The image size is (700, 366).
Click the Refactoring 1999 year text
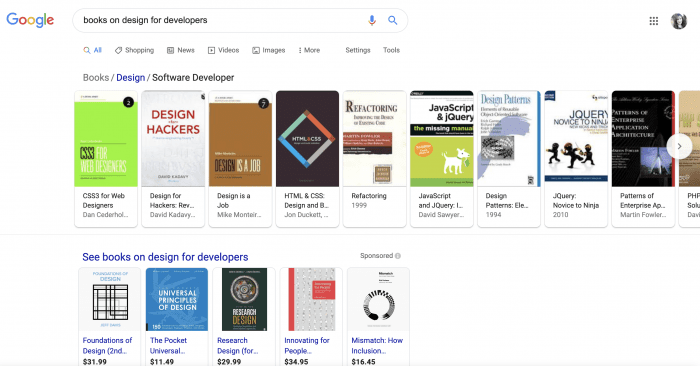(359, 205)
